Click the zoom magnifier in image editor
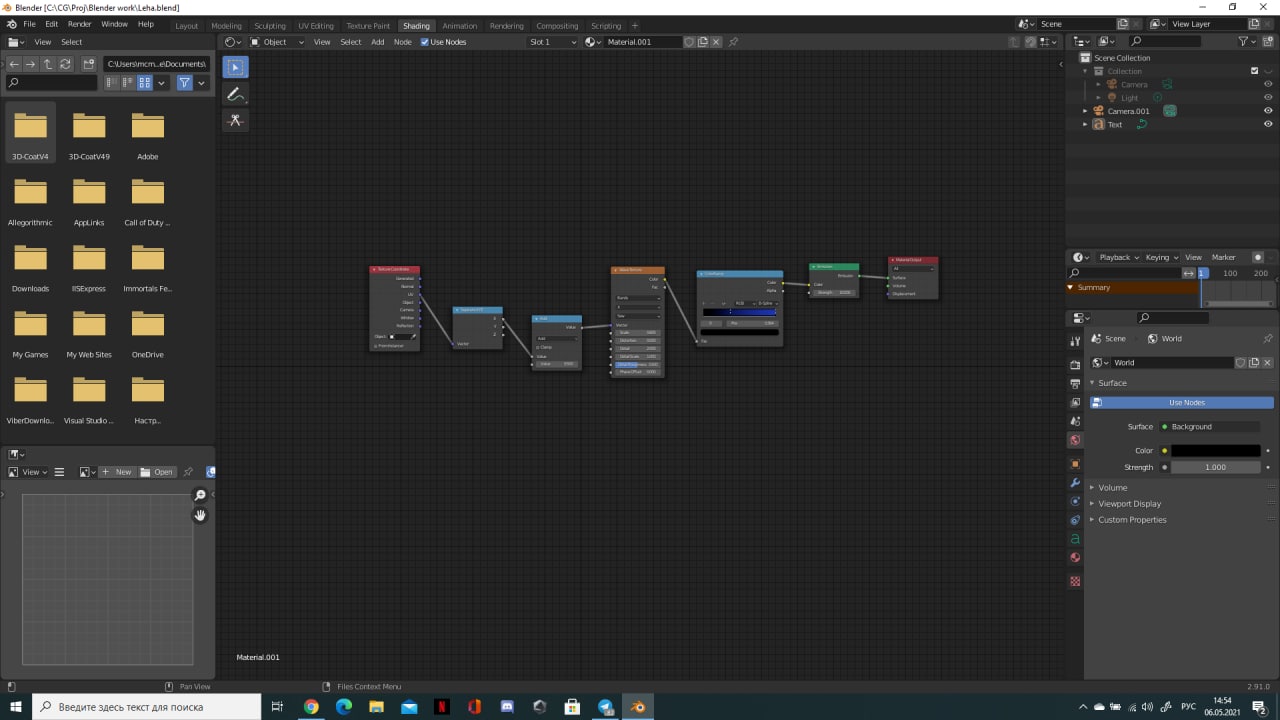Viewport: 1280px width, 720px height. coord(200,495)
